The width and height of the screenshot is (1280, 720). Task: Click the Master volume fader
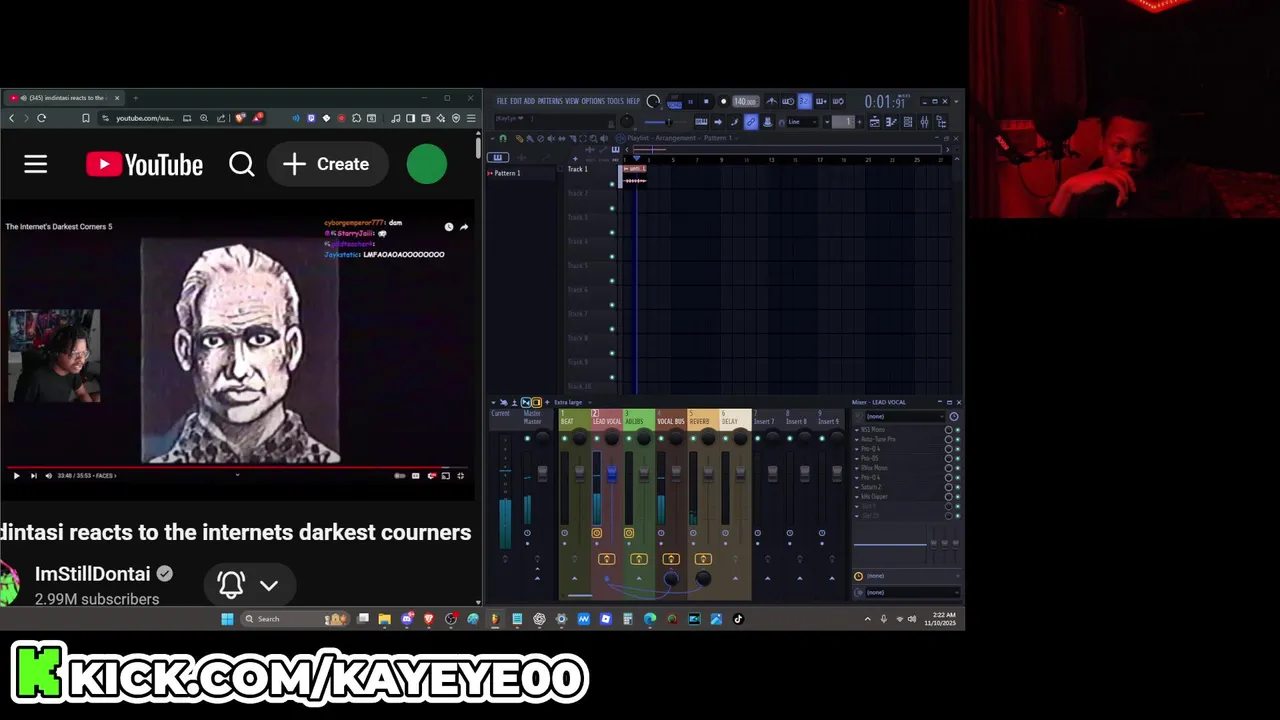[x=542, y=474]
